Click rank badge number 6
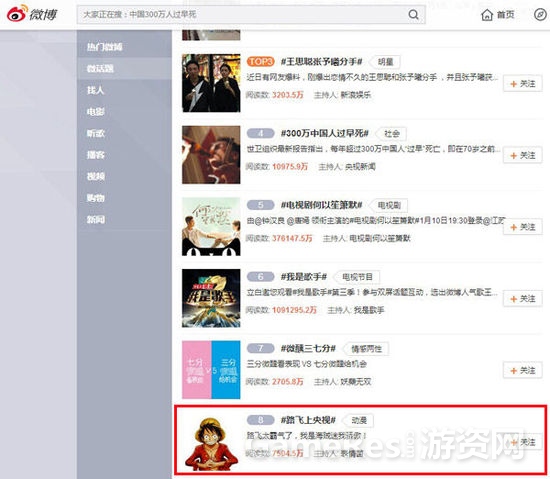The image size is (550, 479). [261, 277]
